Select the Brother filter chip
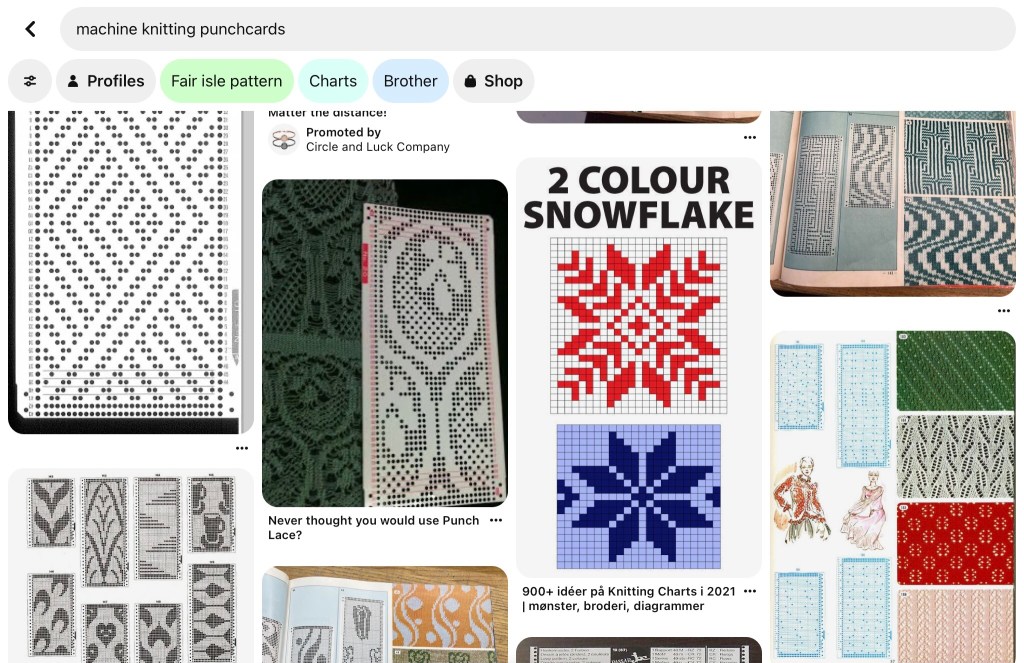This screenshot has width=1024, height=663. pyautogui.click(x=410, y=81)
